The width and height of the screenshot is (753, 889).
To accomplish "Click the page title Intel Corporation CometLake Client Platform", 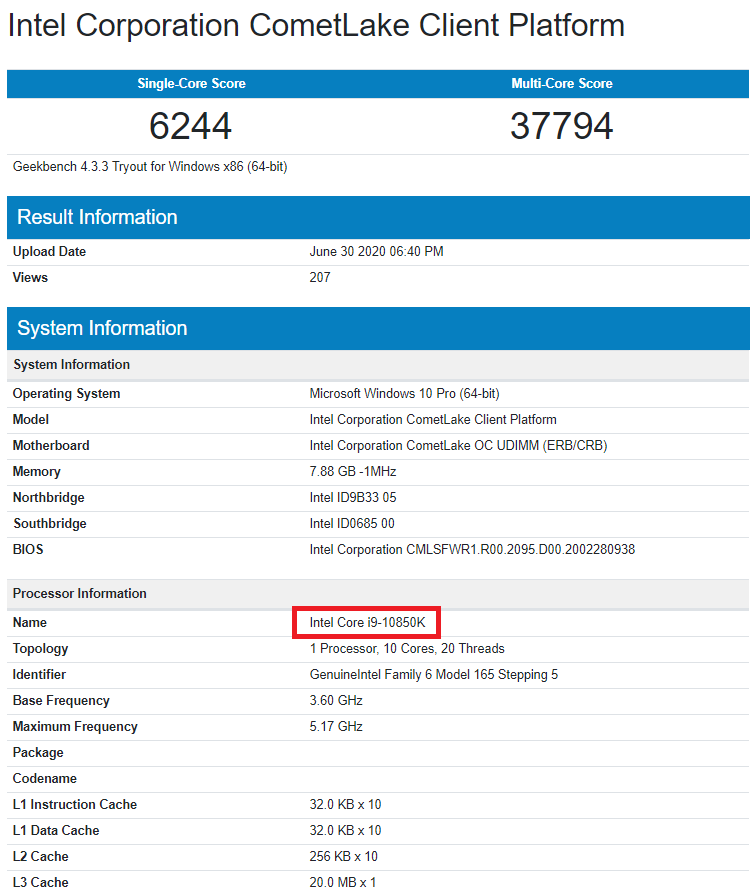I will coord(316,26).
